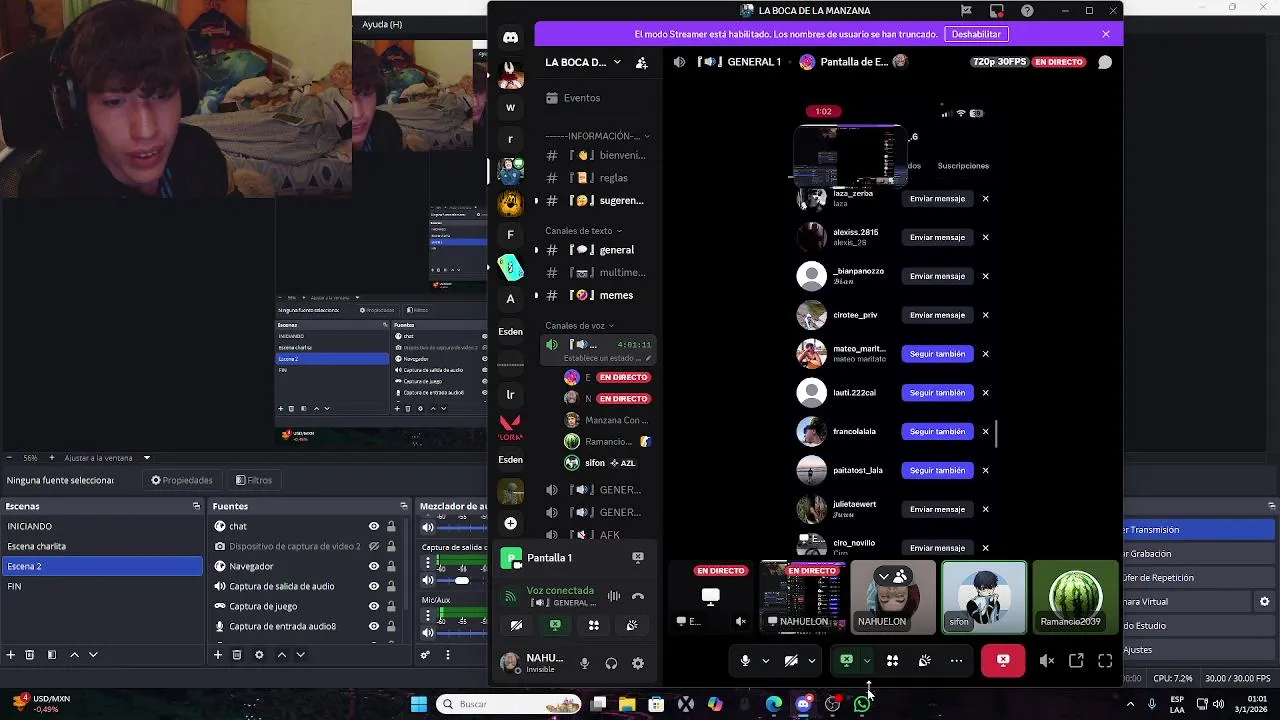Move source up in Fuentes list
This screenshot has width=1280, height=720.
click(282, 655)
